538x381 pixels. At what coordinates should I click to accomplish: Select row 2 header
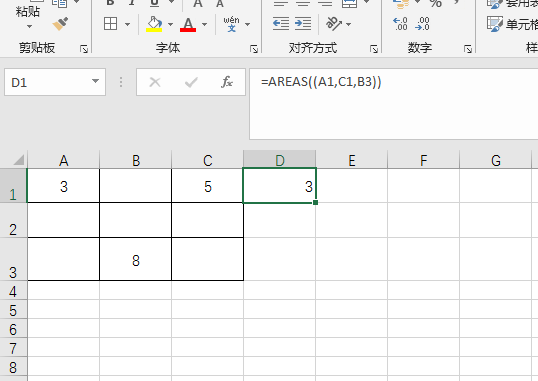tap(13, 220)
